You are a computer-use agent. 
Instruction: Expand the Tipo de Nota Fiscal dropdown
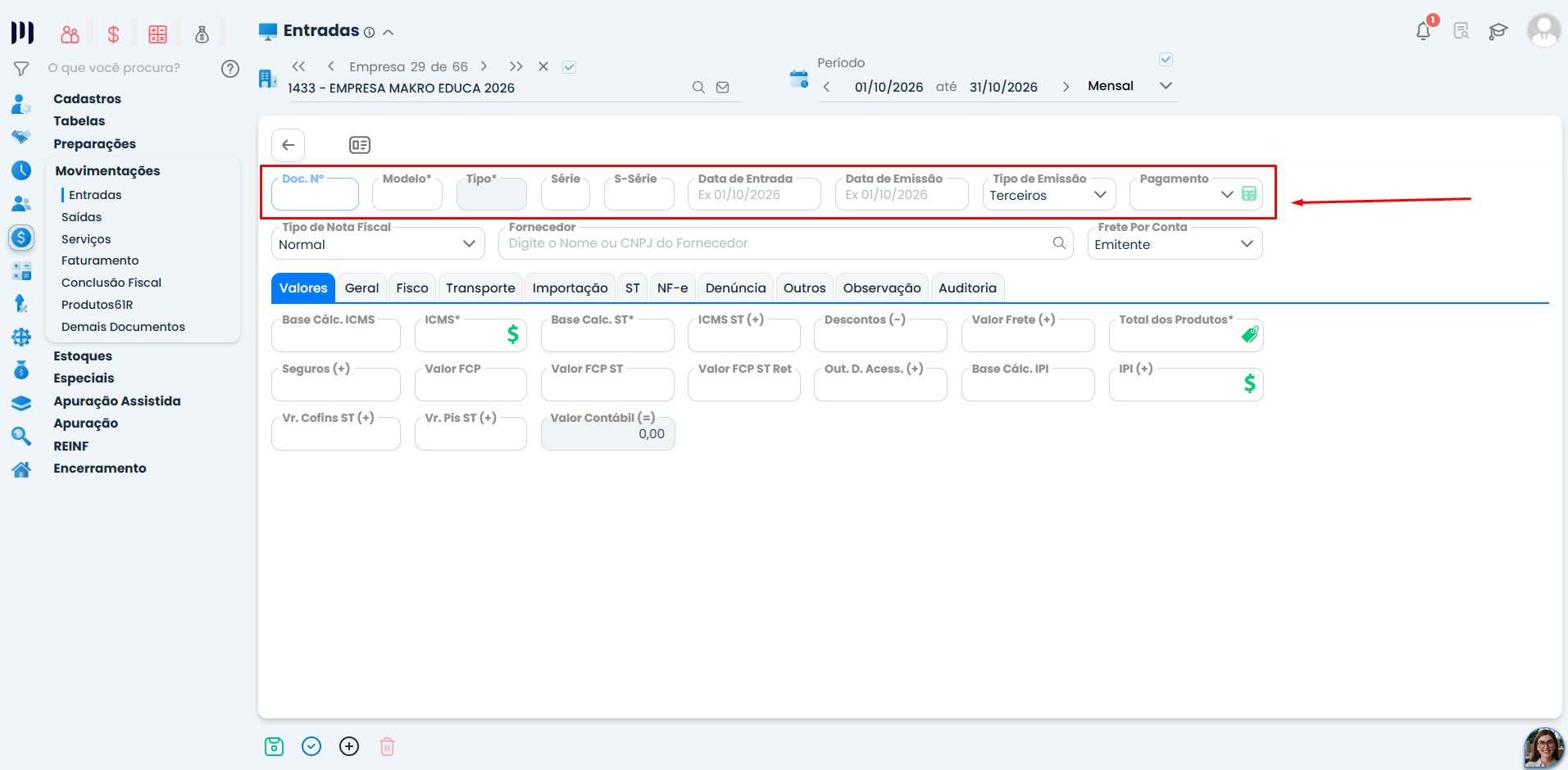click(378, 244)
